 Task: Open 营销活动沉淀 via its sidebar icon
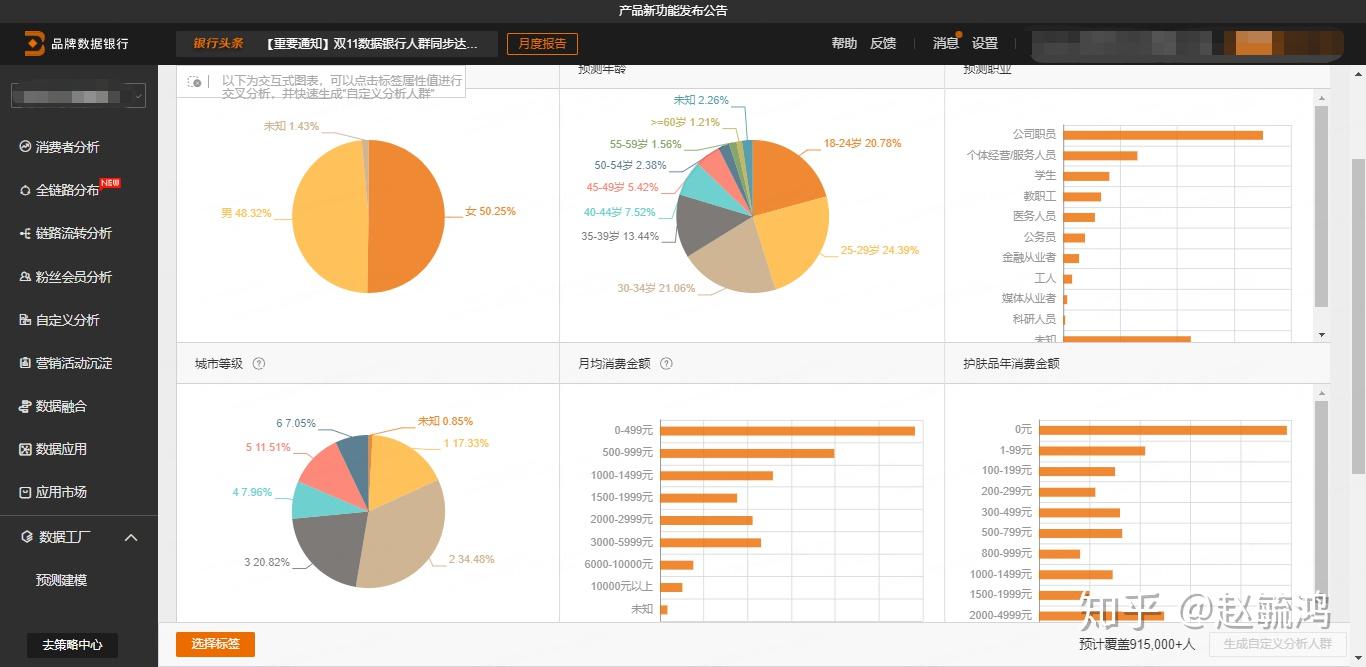click(x=26, y=363)
